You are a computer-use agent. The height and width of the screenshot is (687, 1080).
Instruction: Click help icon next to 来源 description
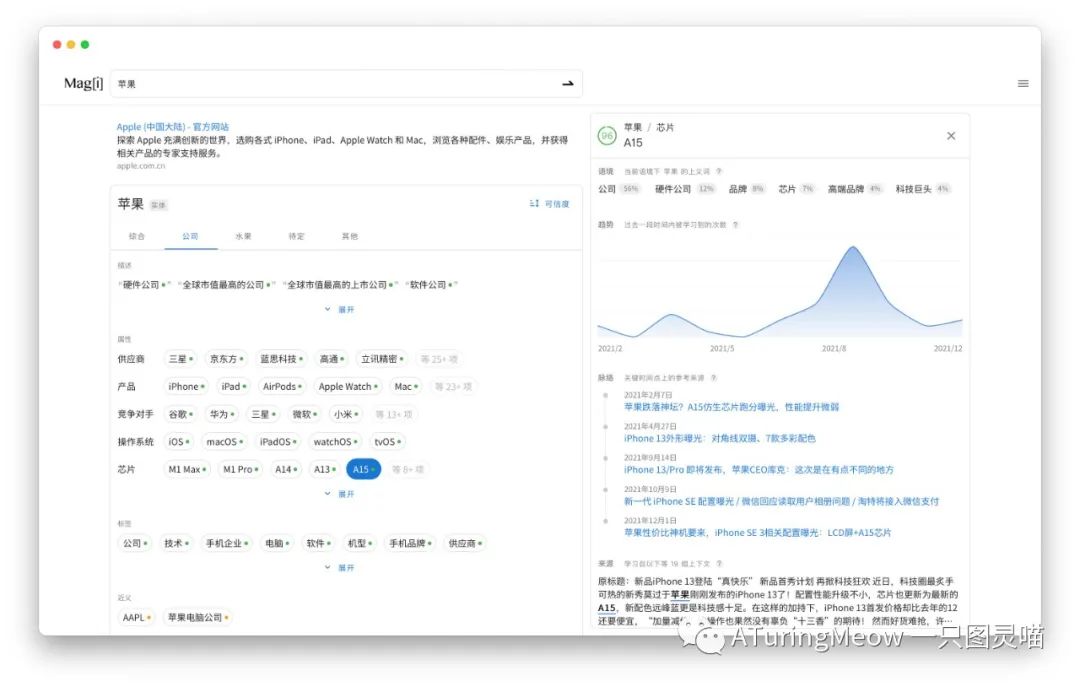point(719,563)
